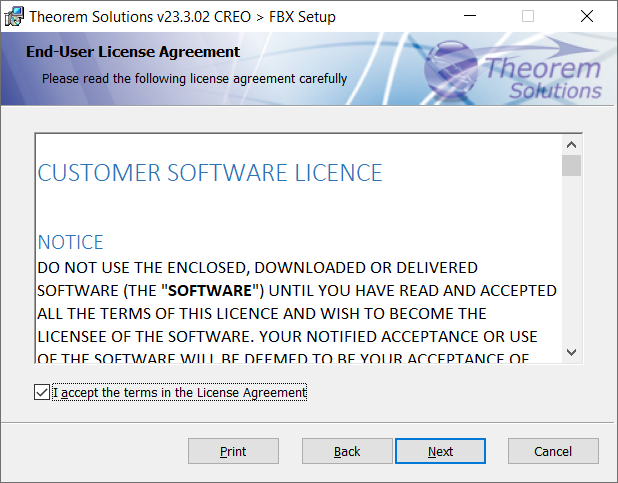Image resolution: width=618 pixels, height=483 pixels.
Task: Click the Print button
Action: [x=233, y=451]
